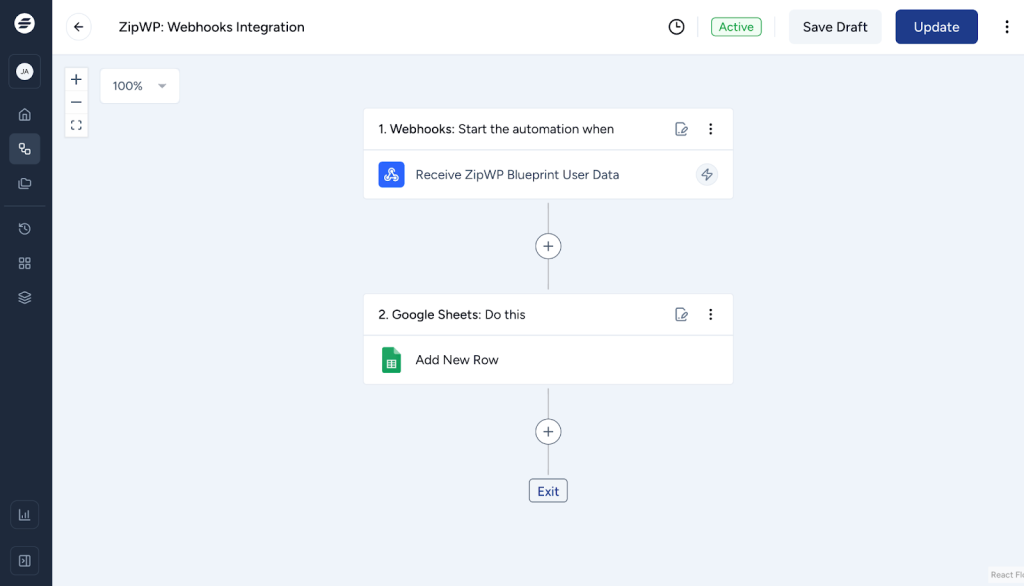Select the Add New Row action
Image resolution: width=1024 pixels, height=586 pixels.
(x=457, y=360)
